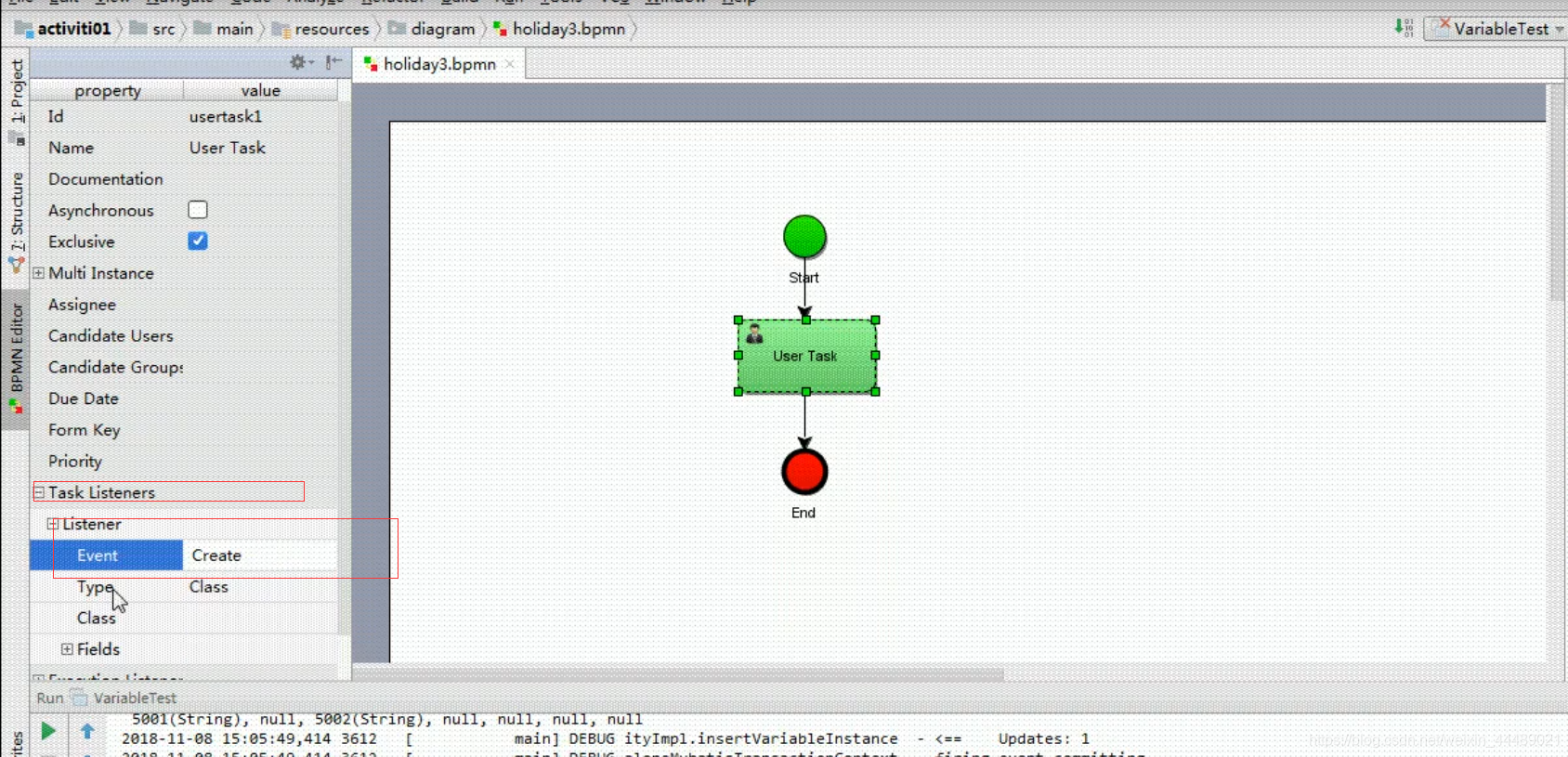Collapse the Task Listeners section
The height and width of the screenshot is (757, 1568).
tap(39, 492)
